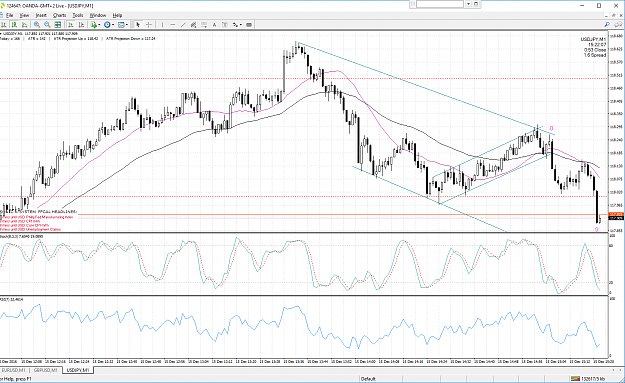
Task: Select the Equidistant Channel tool
Action: [193, 25]
